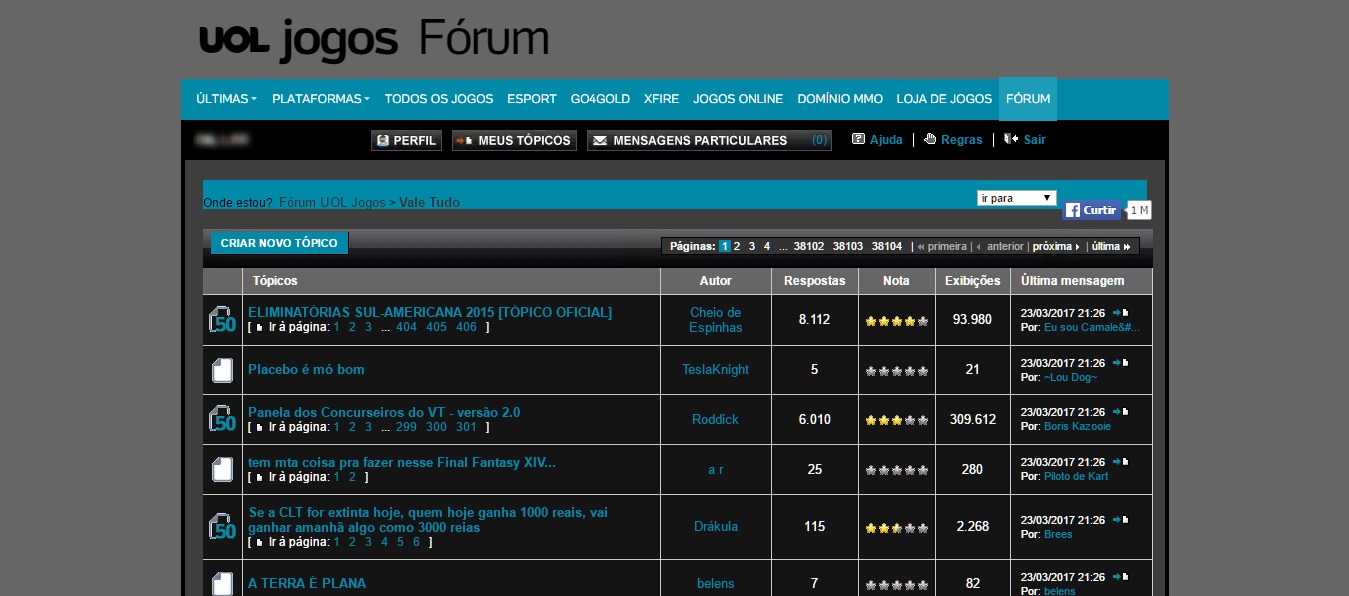Open the 'ir para' dropdown
This screenshot has width=1349, height=596.
(1017, 198)
